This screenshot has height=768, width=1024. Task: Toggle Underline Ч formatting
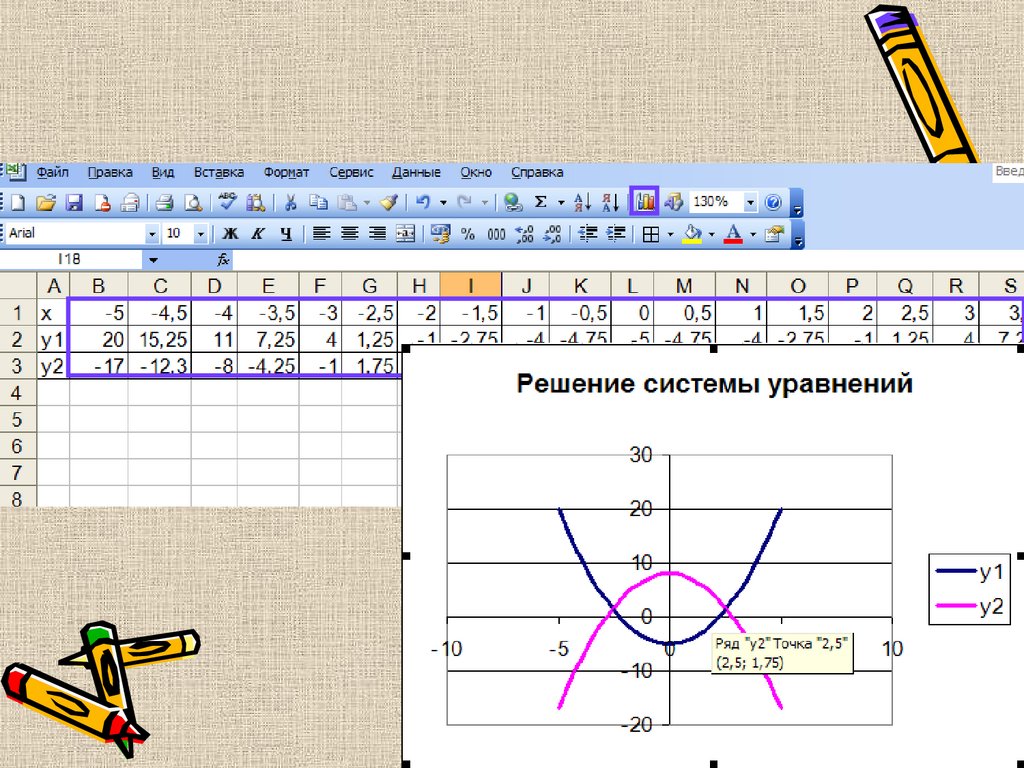[x=286, y=234]
